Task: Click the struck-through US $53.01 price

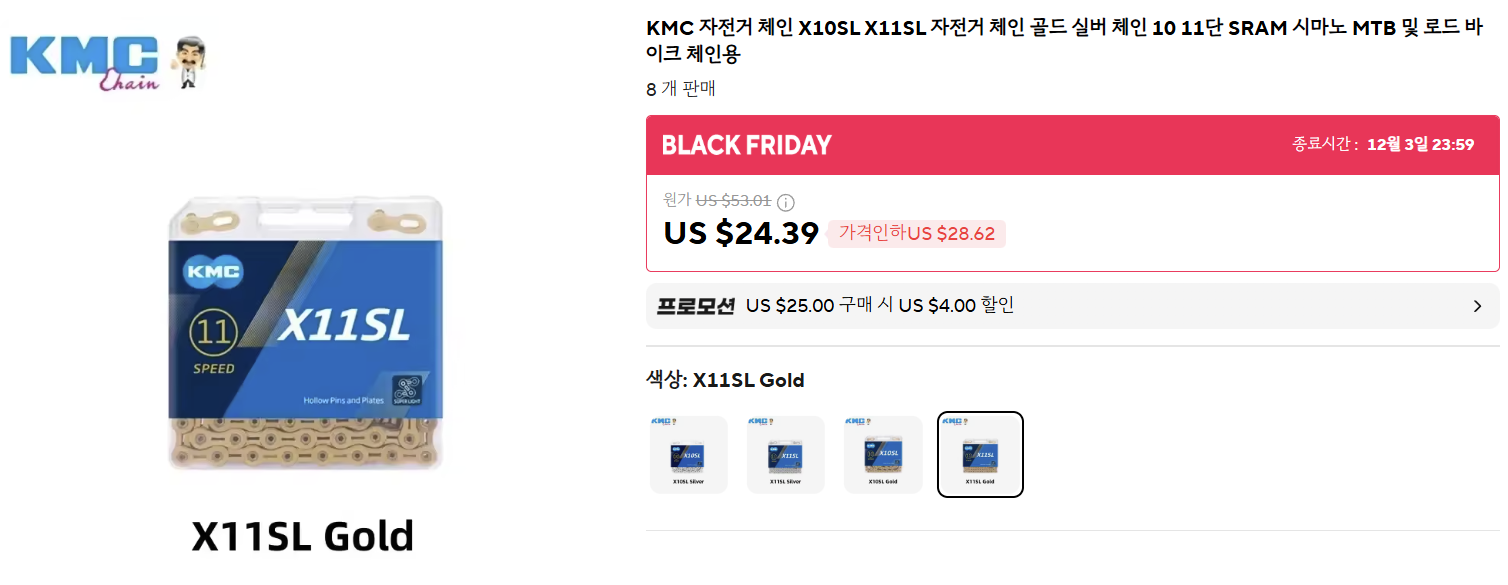Action: coord(733,201)
